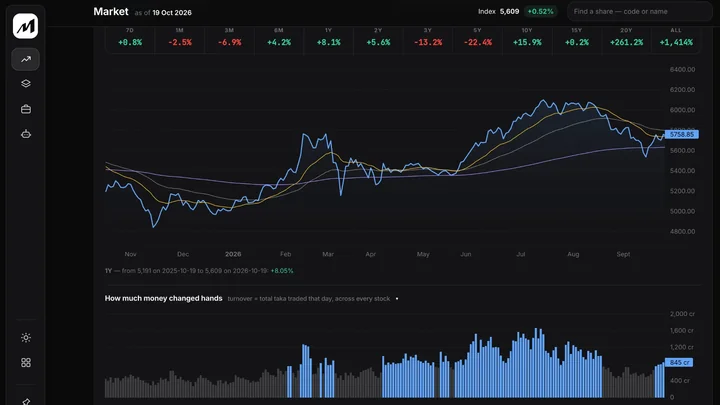Viewport: 720px width, 405px height.
Task: Open the briefcase portfolio icon
Action: [x=26, y=109]
